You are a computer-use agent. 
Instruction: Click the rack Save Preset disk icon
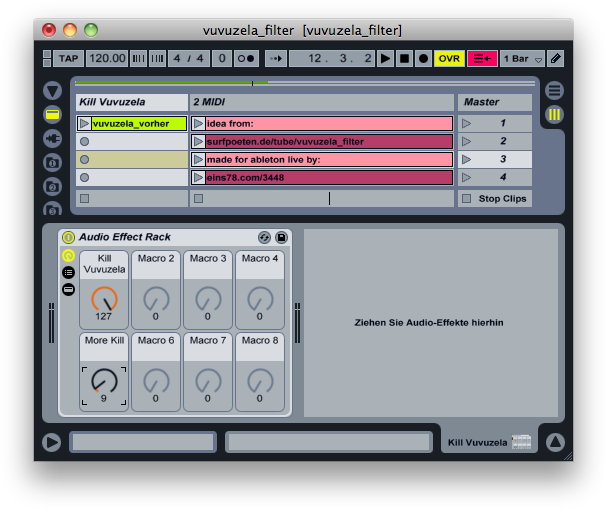281,237
